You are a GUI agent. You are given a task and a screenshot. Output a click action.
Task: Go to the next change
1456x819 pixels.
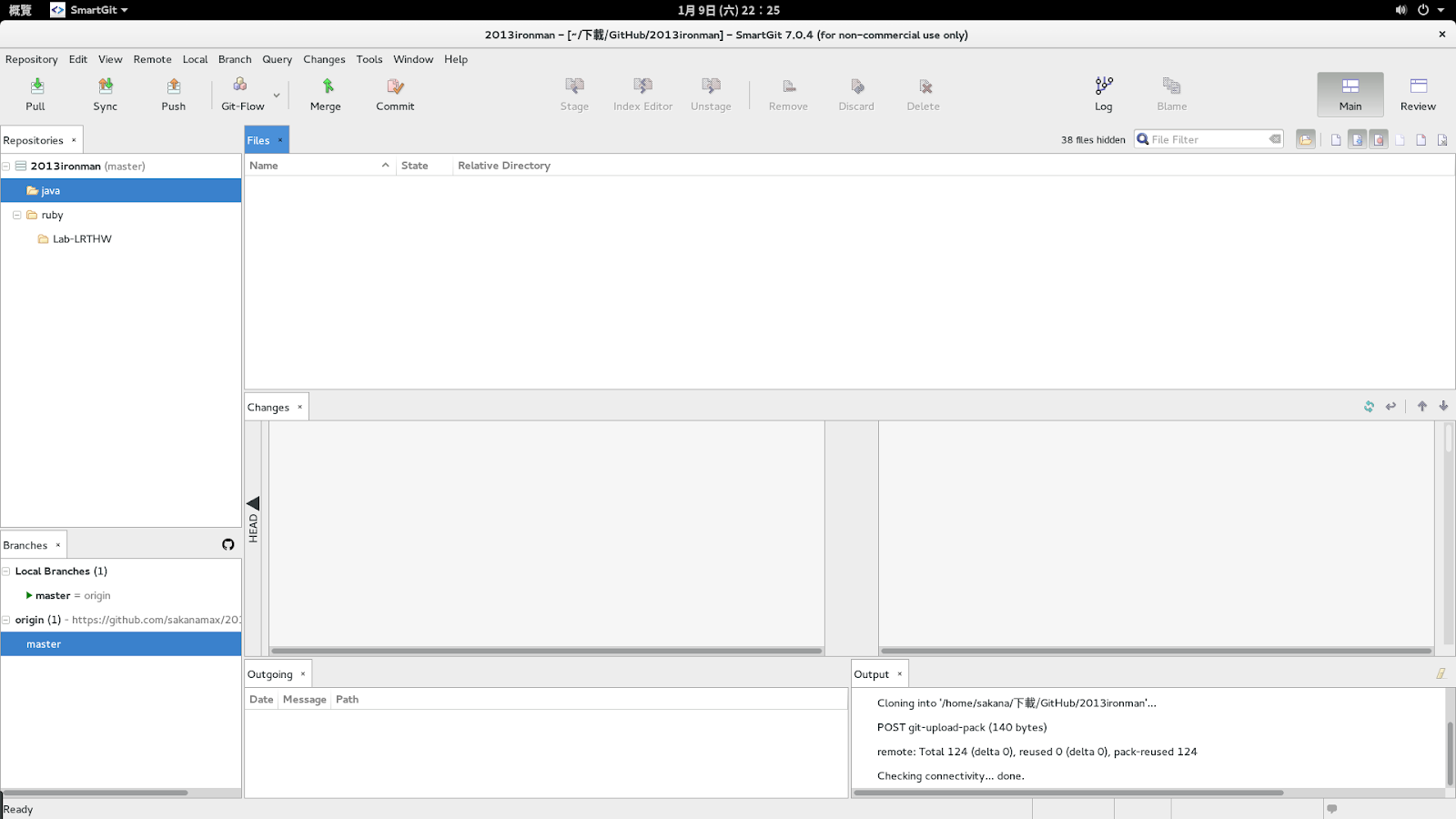point(1443,407)
